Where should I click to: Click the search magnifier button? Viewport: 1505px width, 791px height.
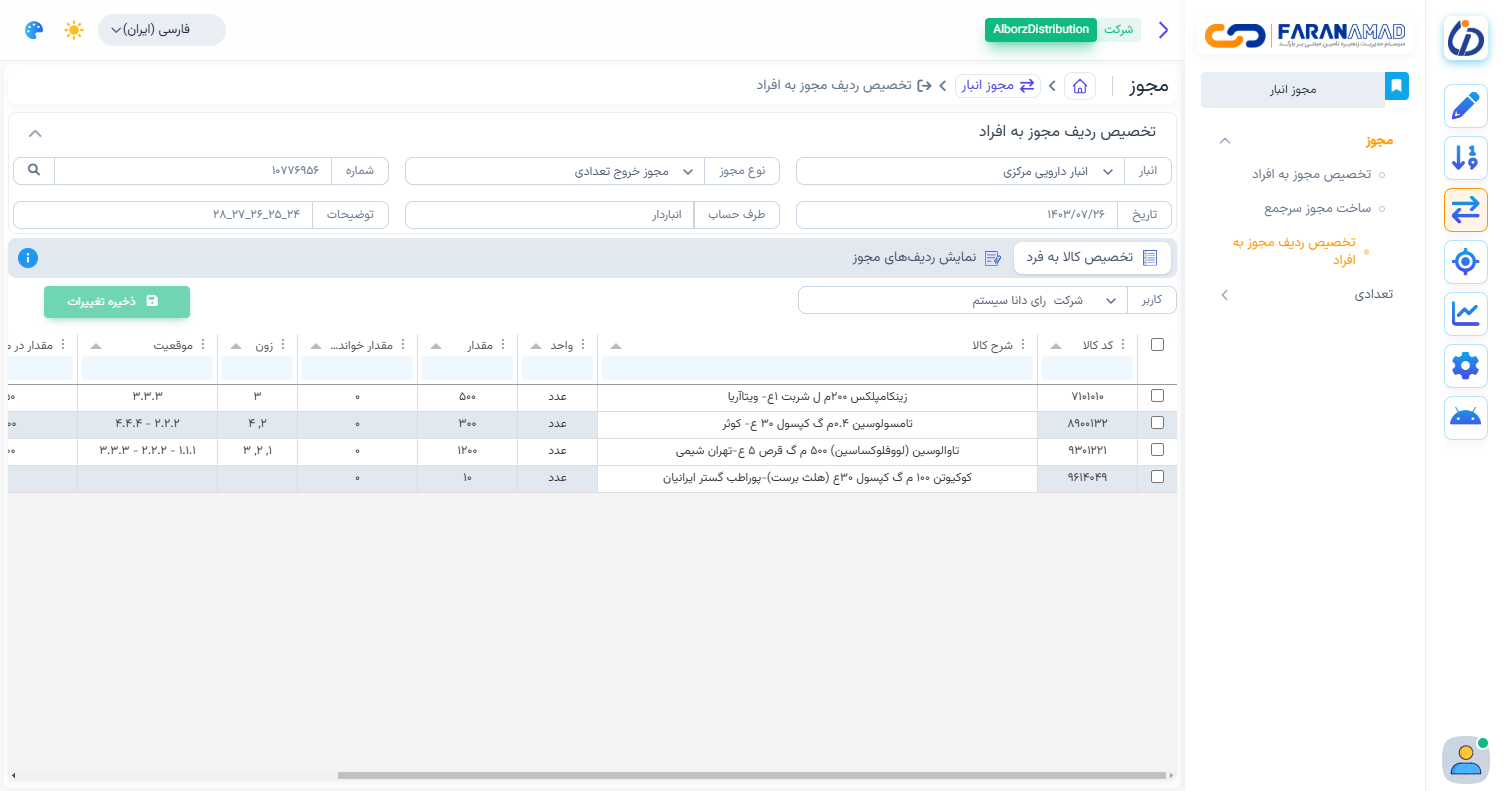[x=34, y=171]
